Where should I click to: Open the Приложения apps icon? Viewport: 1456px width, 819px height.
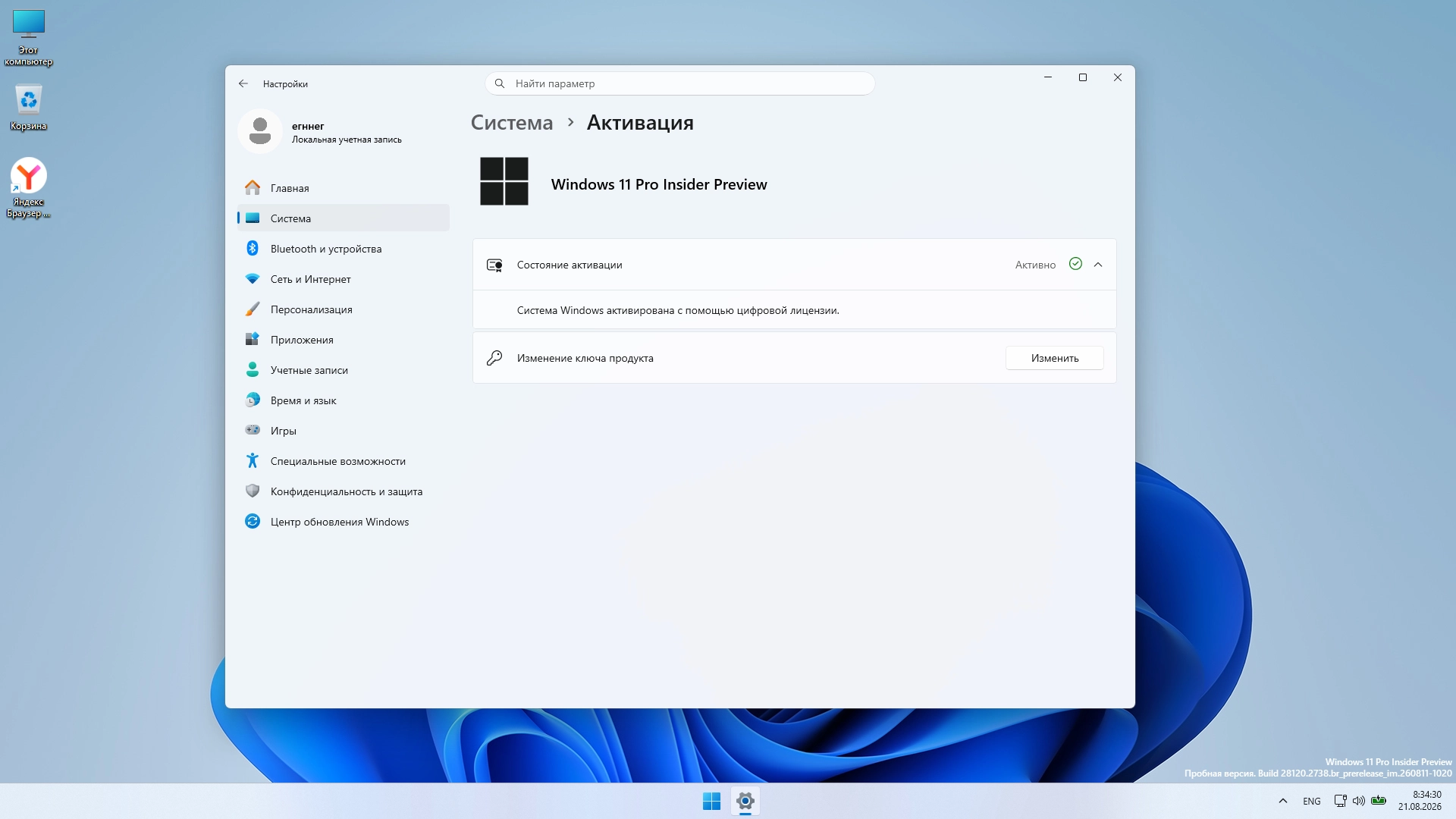(253, 339)
